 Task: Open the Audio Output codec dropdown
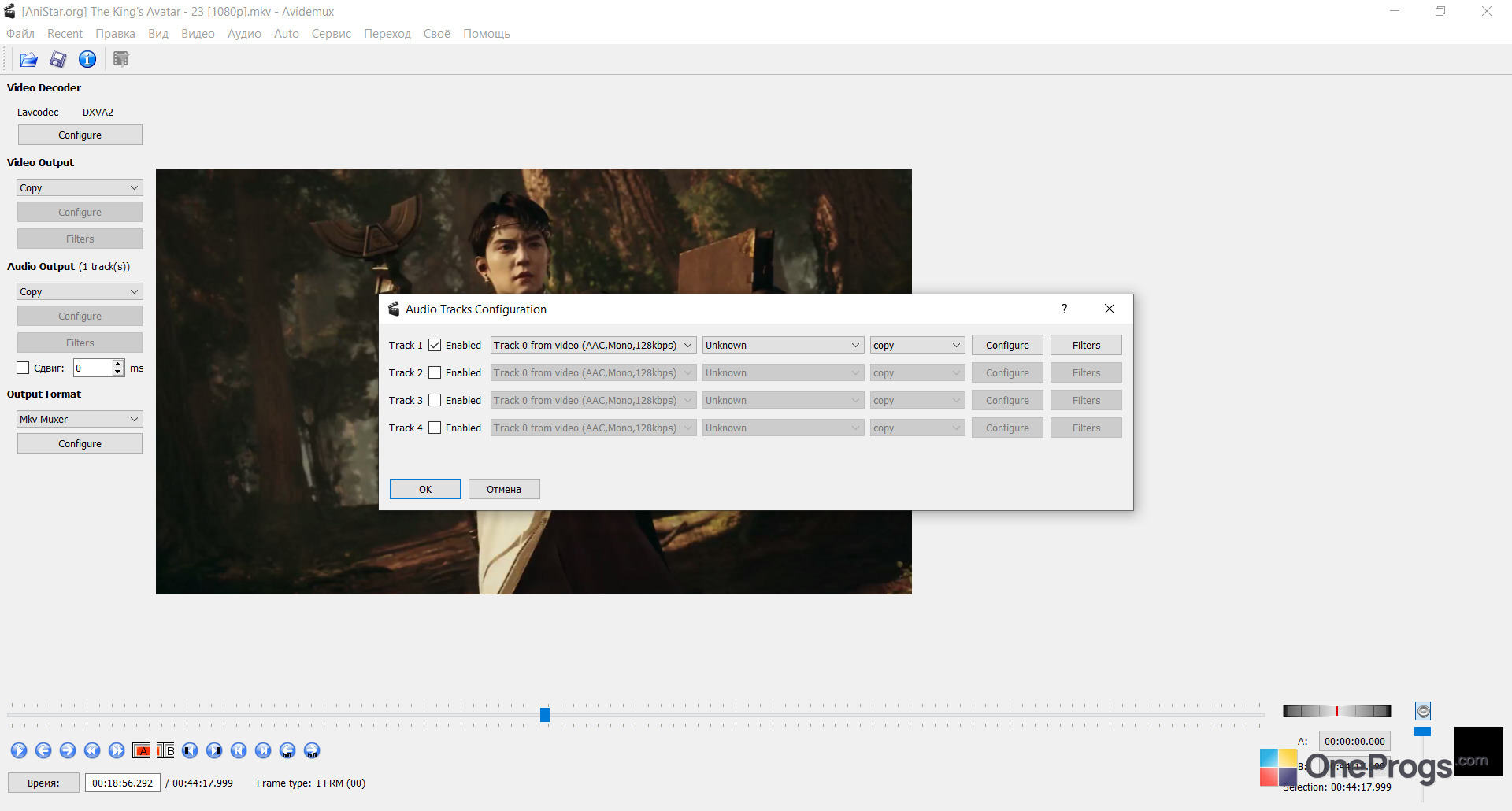[80, 291]
